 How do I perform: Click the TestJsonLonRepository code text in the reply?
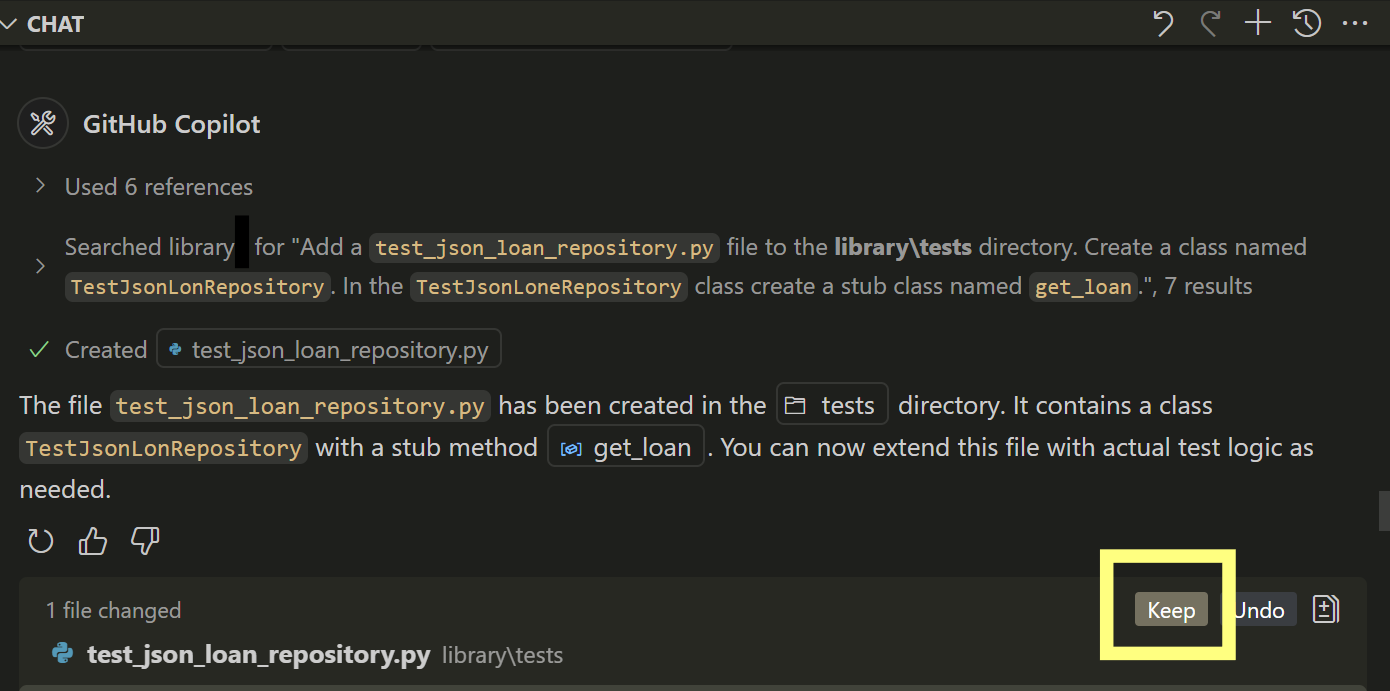pos(164,448)
